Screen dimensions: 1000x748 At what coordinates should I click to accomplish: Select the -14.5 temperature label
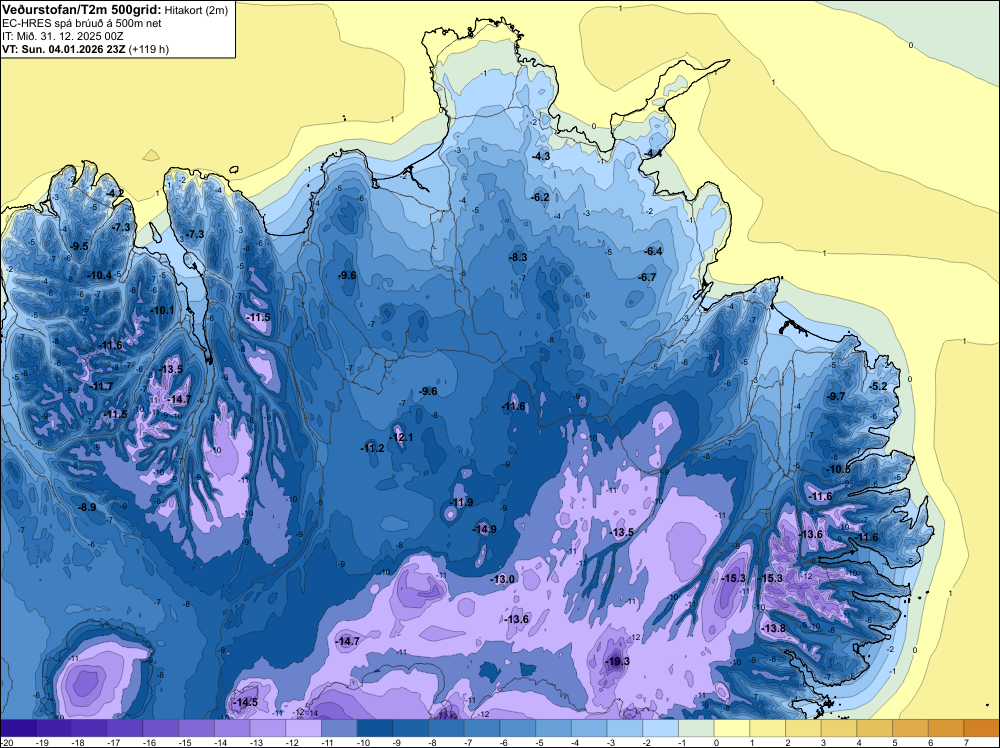click(x=245, y=702)
